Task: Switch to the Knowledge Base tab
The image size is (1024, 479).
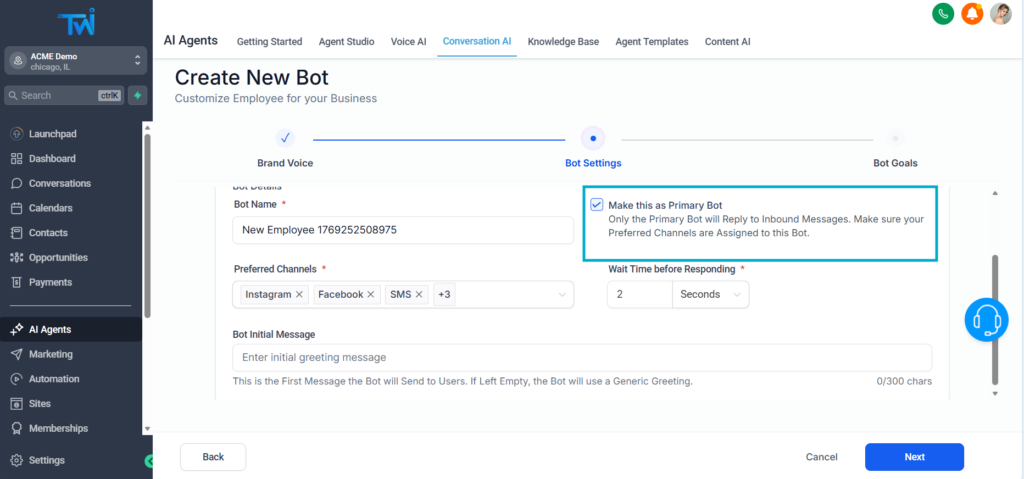Action: pos(563,42)
